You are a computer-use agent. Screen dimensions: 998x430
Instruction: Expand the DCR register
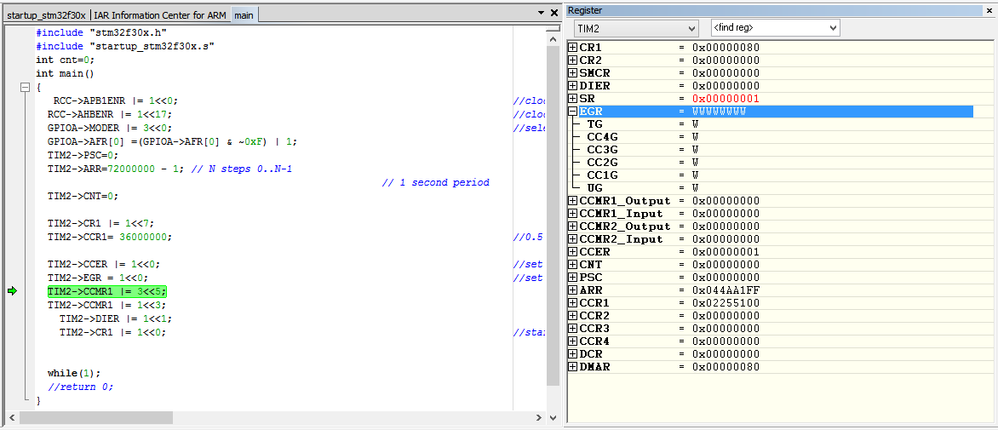(573, 354)
